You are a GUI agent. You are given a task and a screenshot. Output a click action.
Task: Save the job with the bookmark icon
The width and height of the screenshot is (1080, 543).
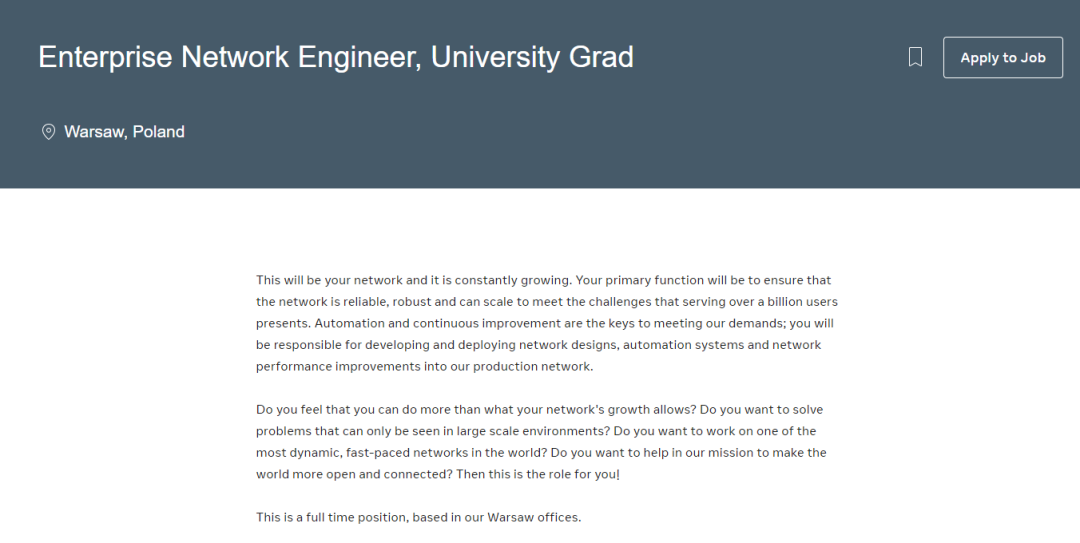(x=915, y=57)
